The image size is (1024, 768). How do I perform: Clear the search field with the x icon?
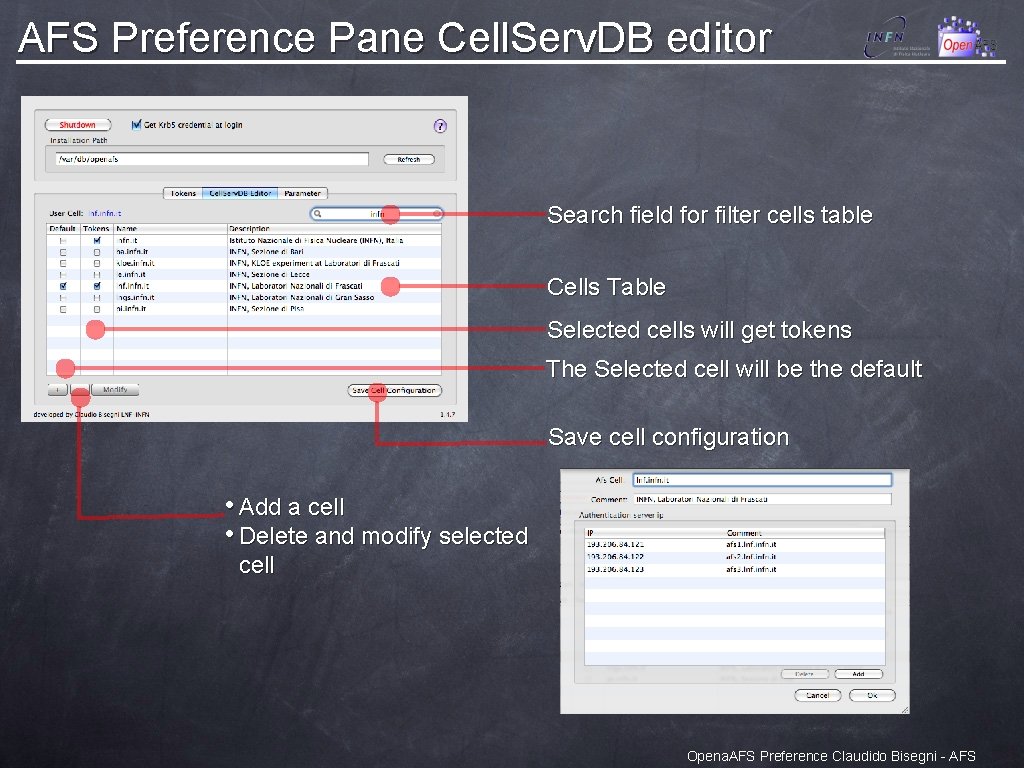pos(436,214)
